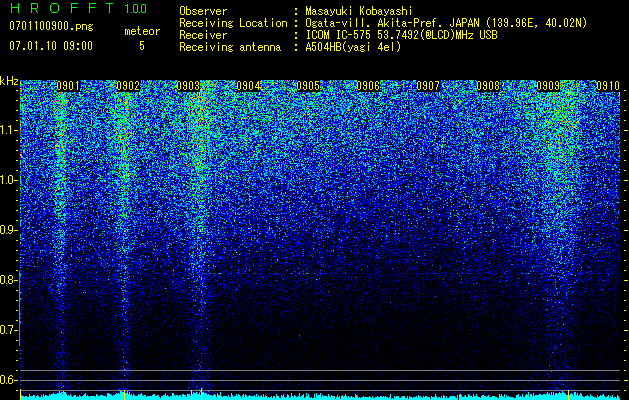Image resolution: width=629 pixels, height=400 pixels.
Task: Click the 0902 time marker
Action: tap(128, 86)
